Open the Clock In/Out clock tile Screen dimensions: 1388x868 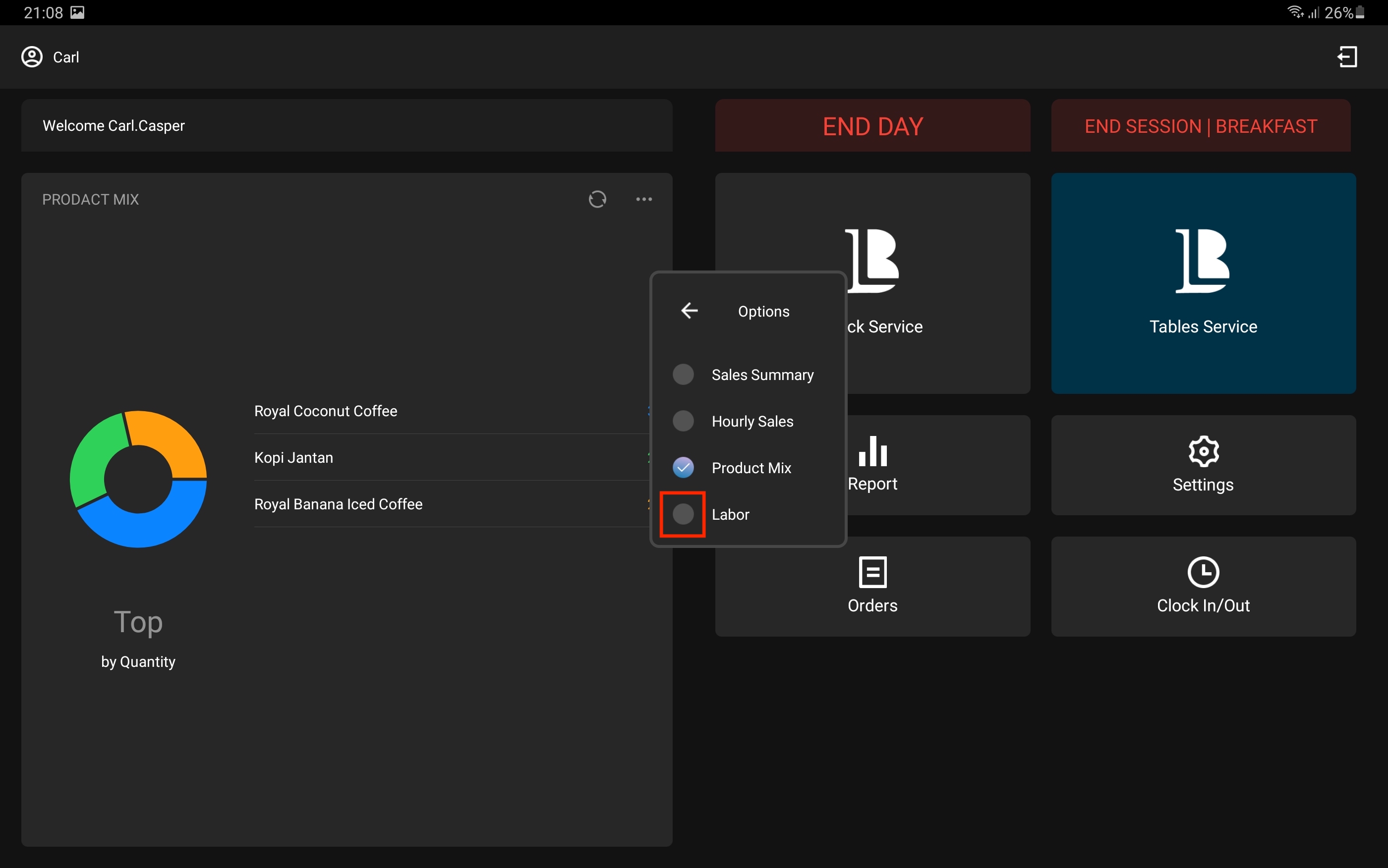1203,586
